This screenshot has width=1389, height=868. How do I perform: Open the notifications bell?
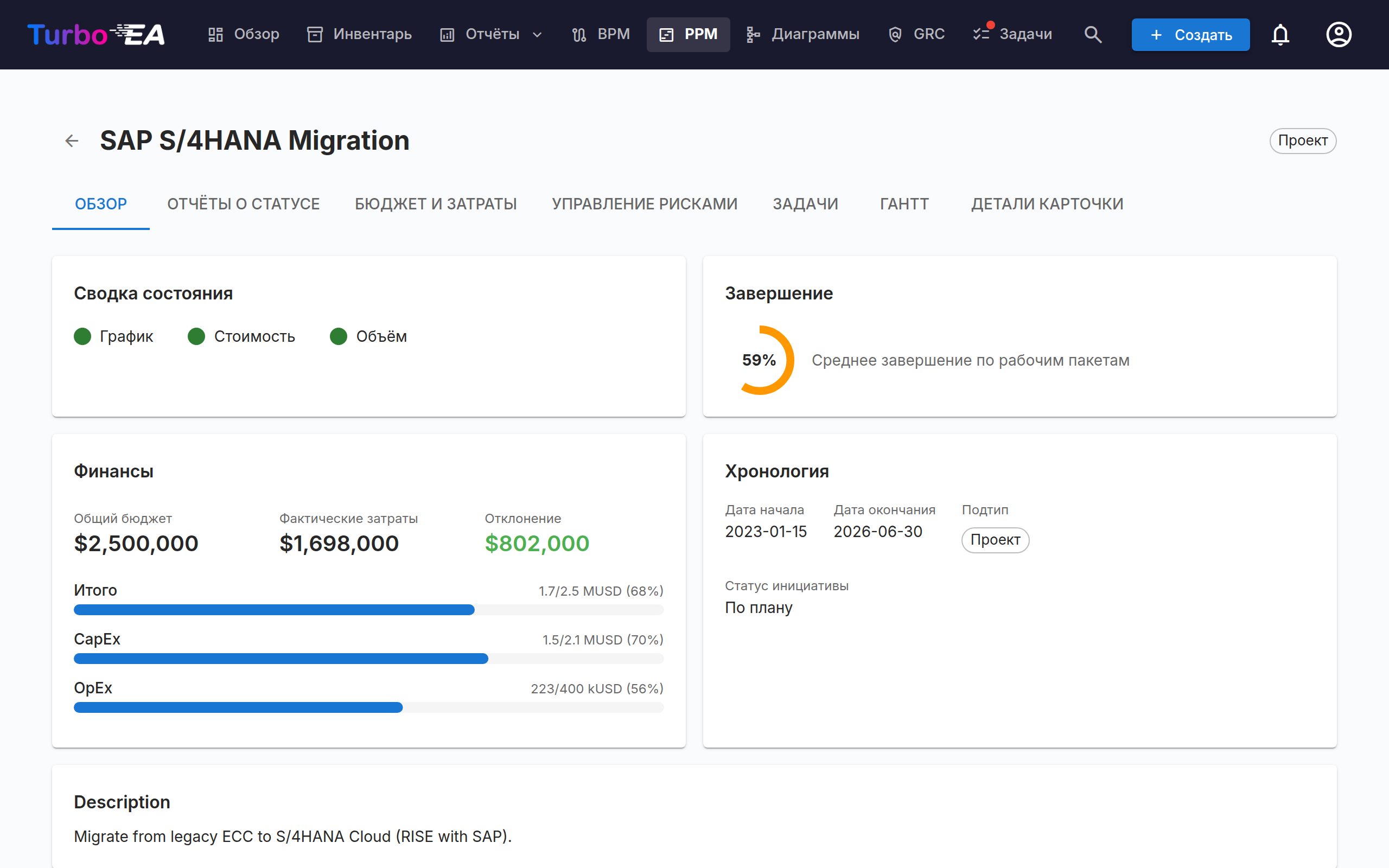1280,34
